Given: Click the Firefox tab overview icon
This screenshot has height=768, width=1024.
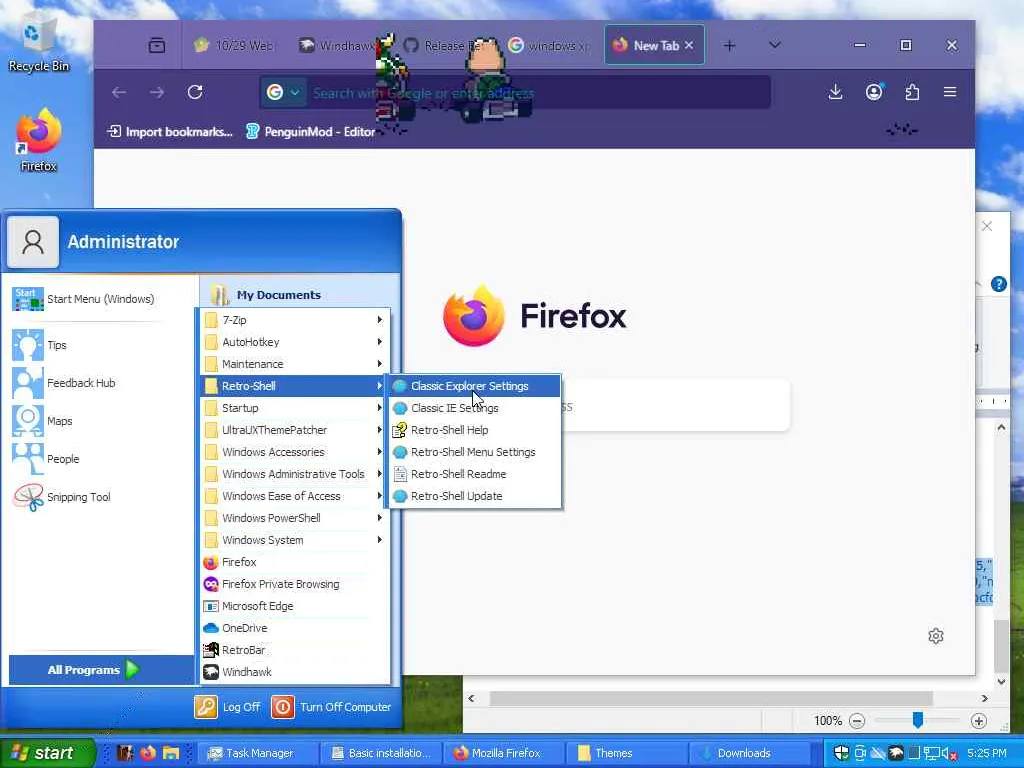Looking at the screenshot, I should click(157, 46).
